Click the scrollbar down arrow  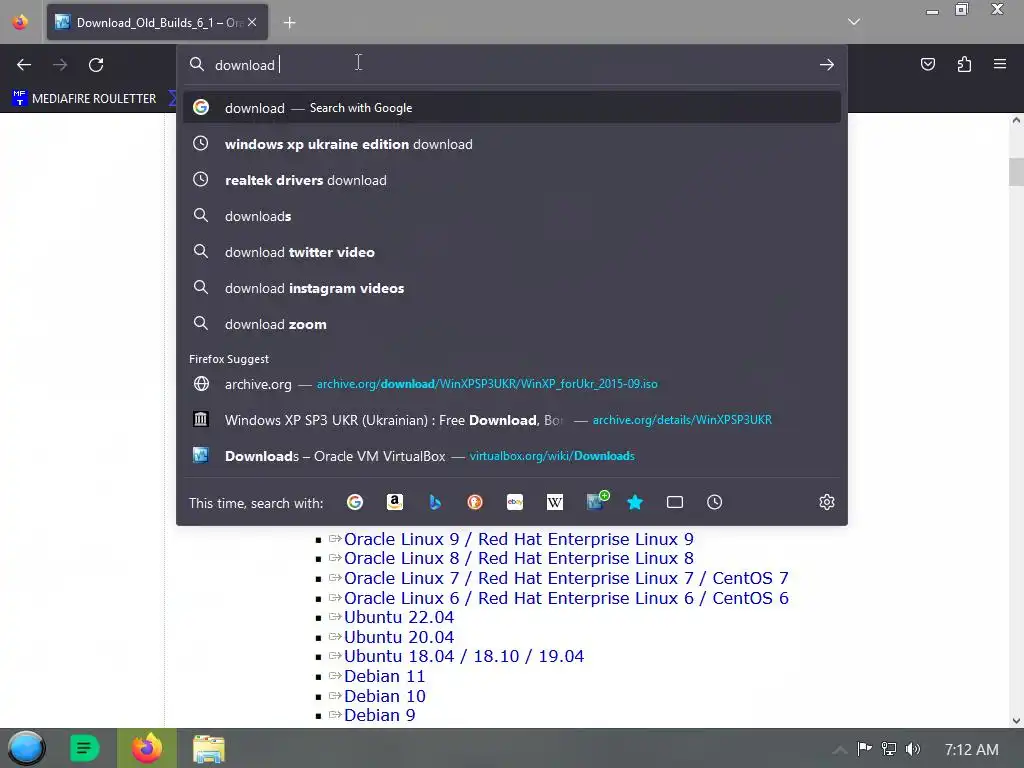1016,721
